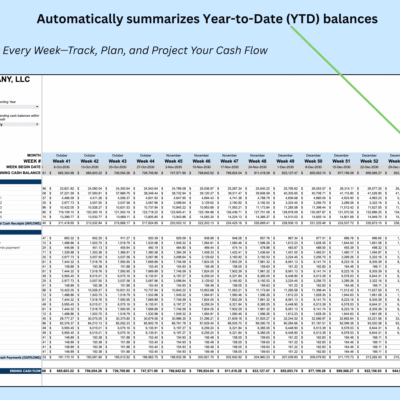Image resolution: width=400 pixels, height=400 pixels.
Task: Select the Week 45 column header
Action: [x=174, y=161]
